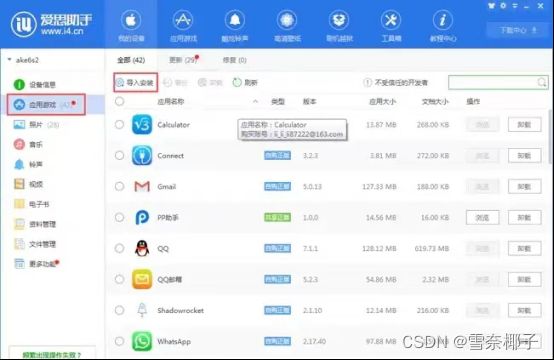Click 浏览 for PP助手

point(482,218)
